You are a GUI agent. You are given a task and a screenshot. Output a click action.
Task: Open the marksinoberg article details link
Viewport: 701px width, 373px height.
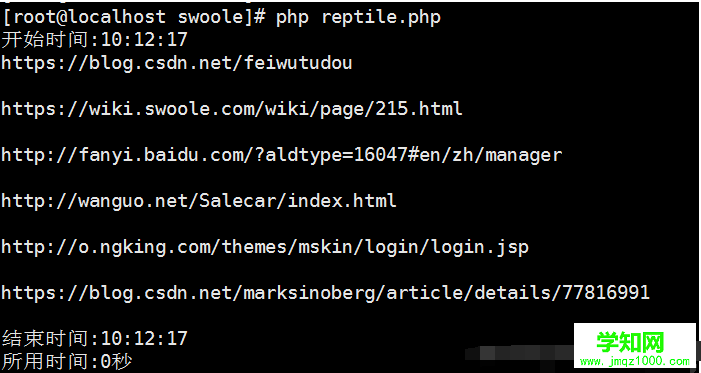click(325, 293)
